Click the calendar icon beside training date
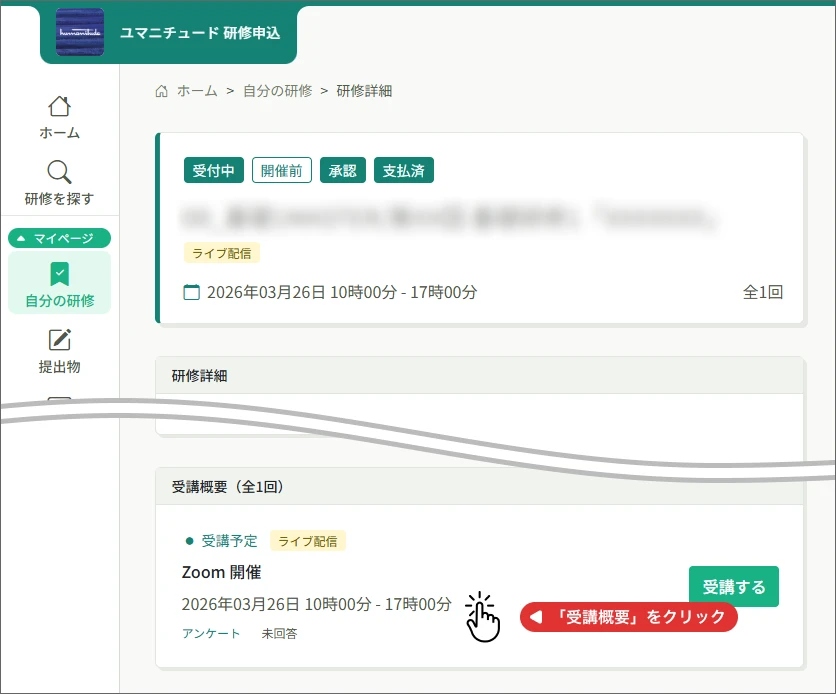Screen dimensions: 836x694 192,293
